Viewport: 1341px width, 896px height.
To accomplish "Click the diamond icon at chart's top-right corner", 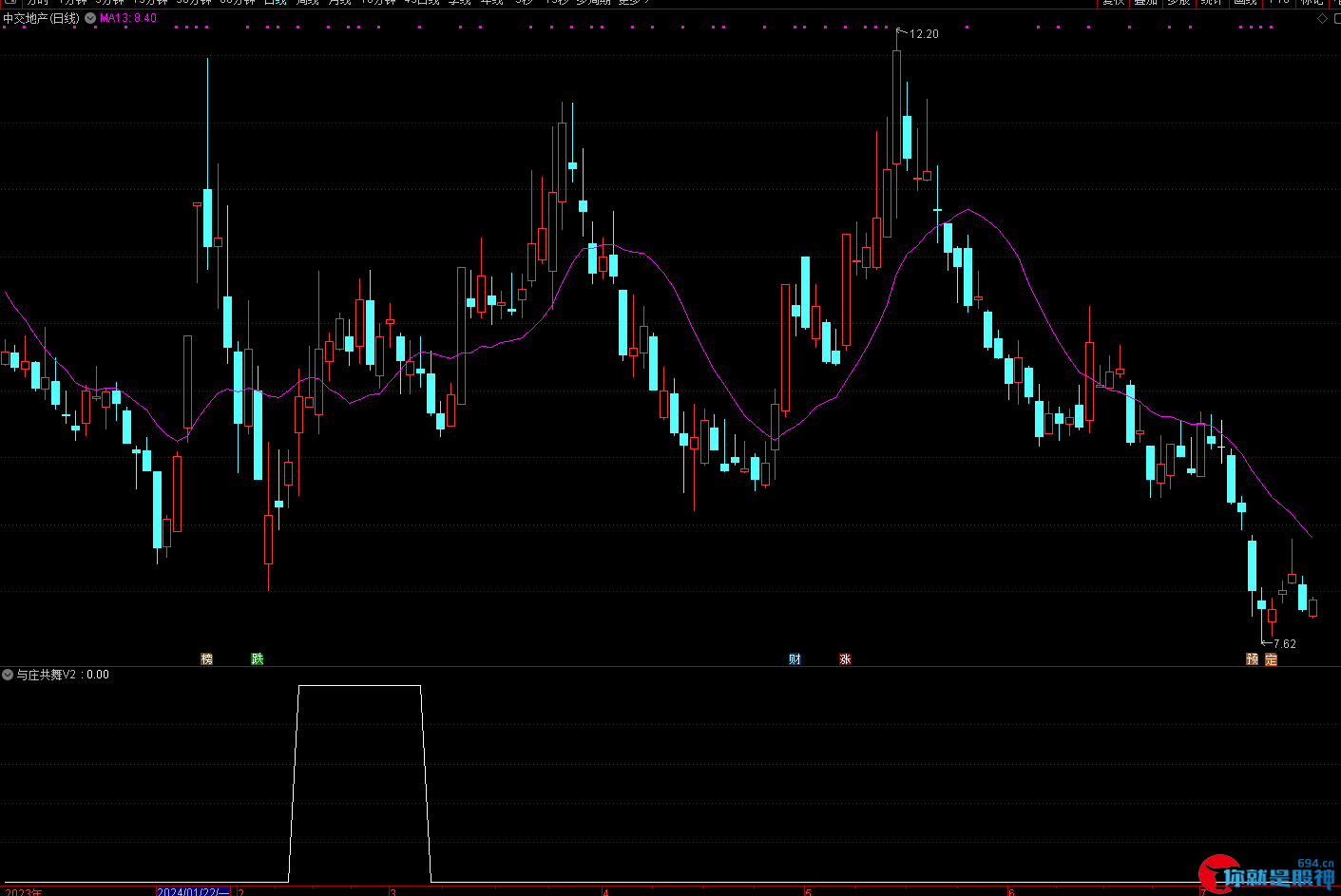I will coord(1322,19).
